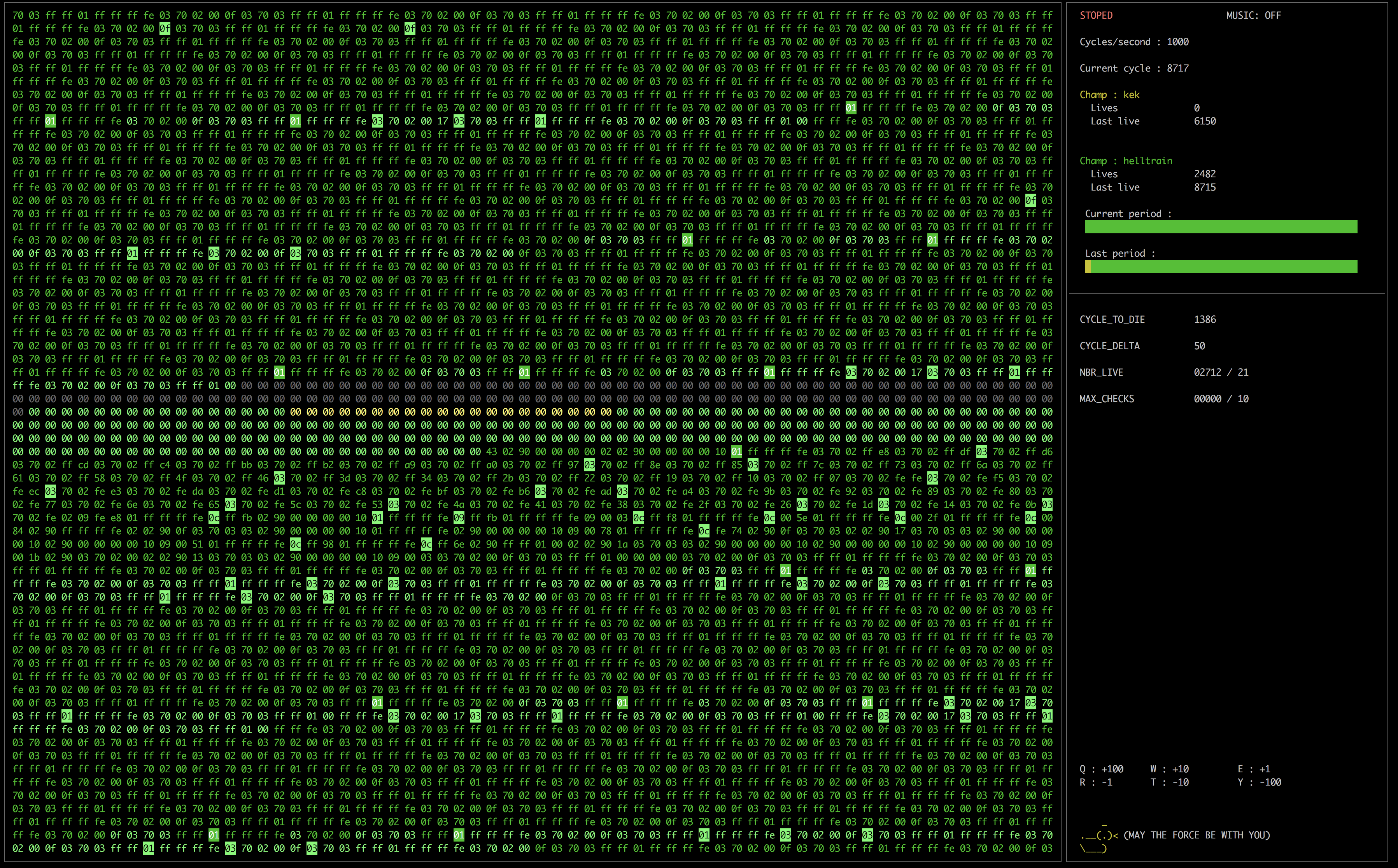Expand the Champ: helltrain section
Image resolution: width=1398 pixels, height=868 pixels.
click(1125, 161)
